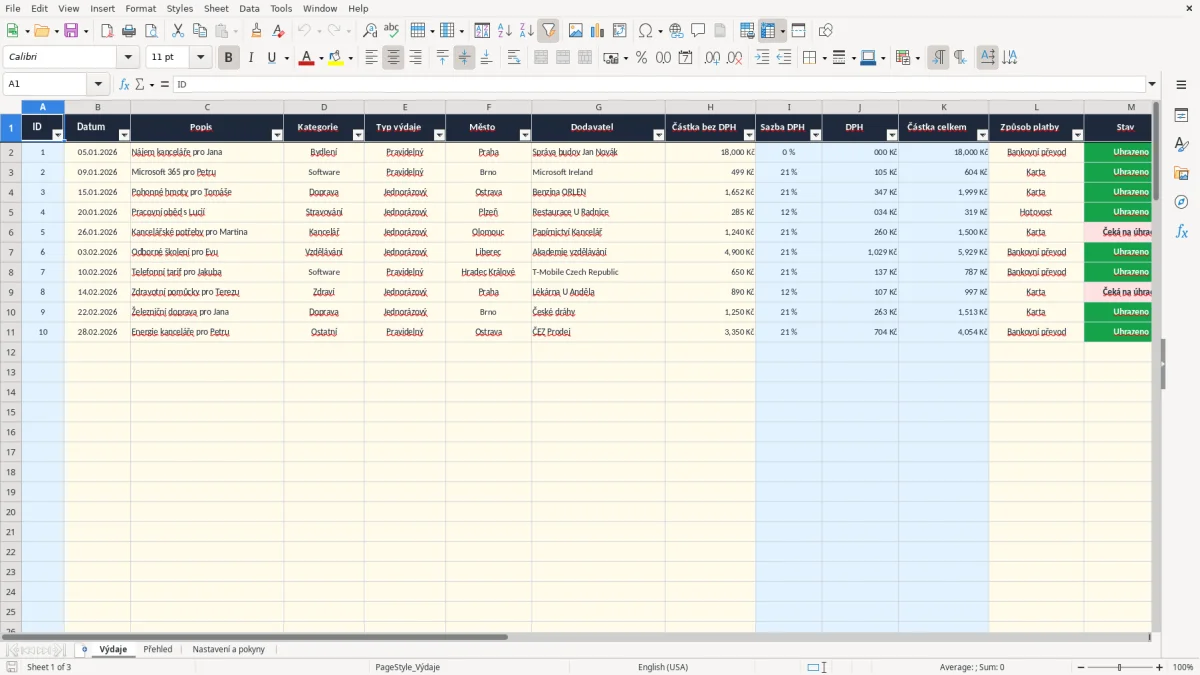
Task: Save the document with the Save icon
Action: (x=71, y=31)
